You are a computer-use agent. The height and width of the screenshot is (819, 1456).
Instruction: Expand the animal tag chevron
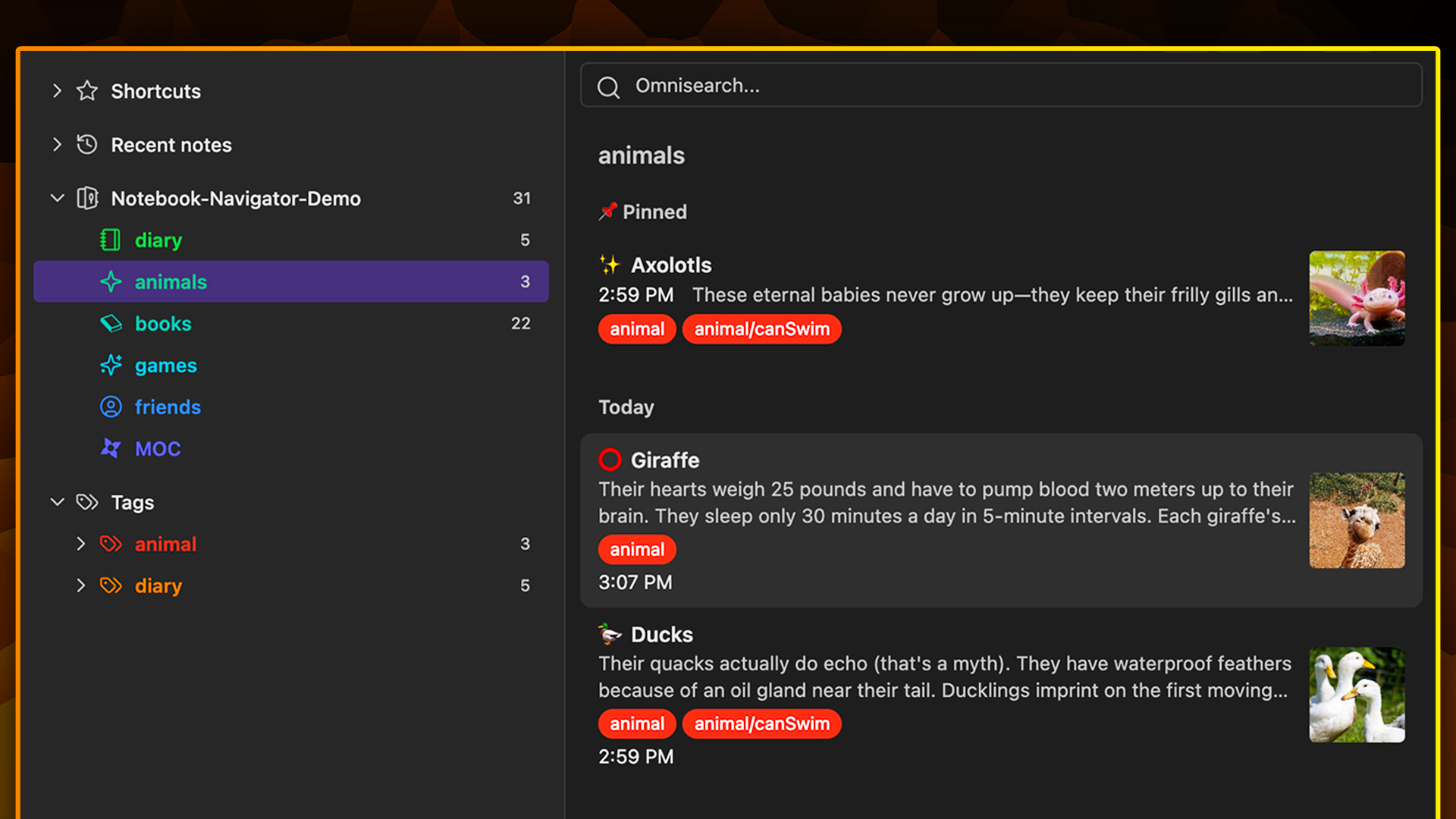tap(81, 544)
